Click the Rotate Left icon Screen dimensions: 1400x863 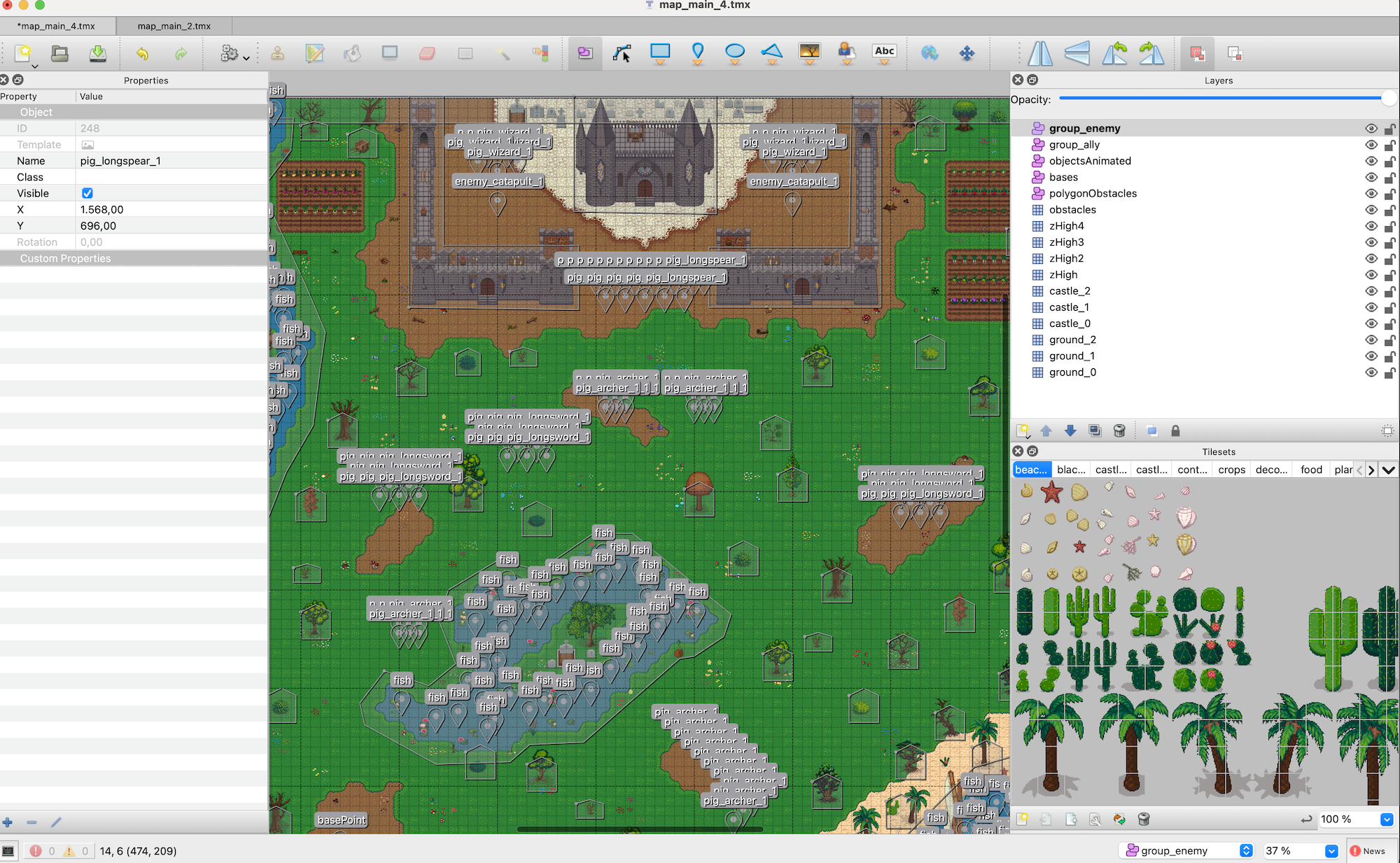point(1114,53)
